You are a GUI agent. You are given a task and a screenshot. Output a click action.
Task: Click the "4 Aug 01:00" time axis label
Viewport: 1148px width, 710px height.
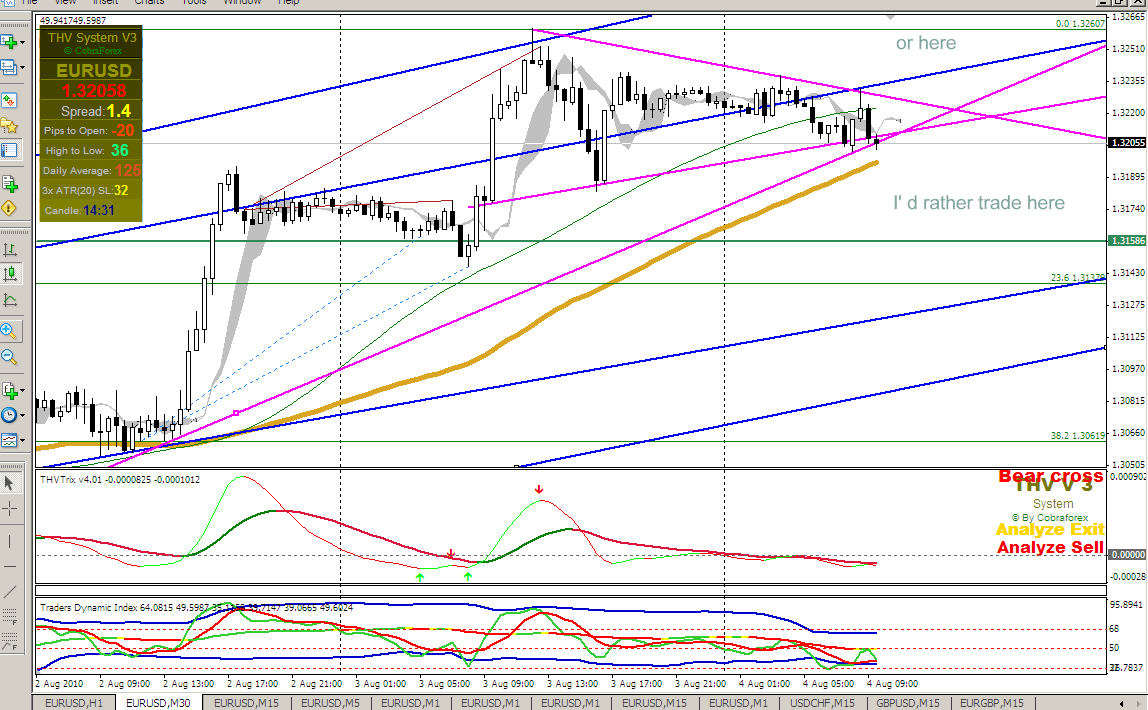pos(764,684)
